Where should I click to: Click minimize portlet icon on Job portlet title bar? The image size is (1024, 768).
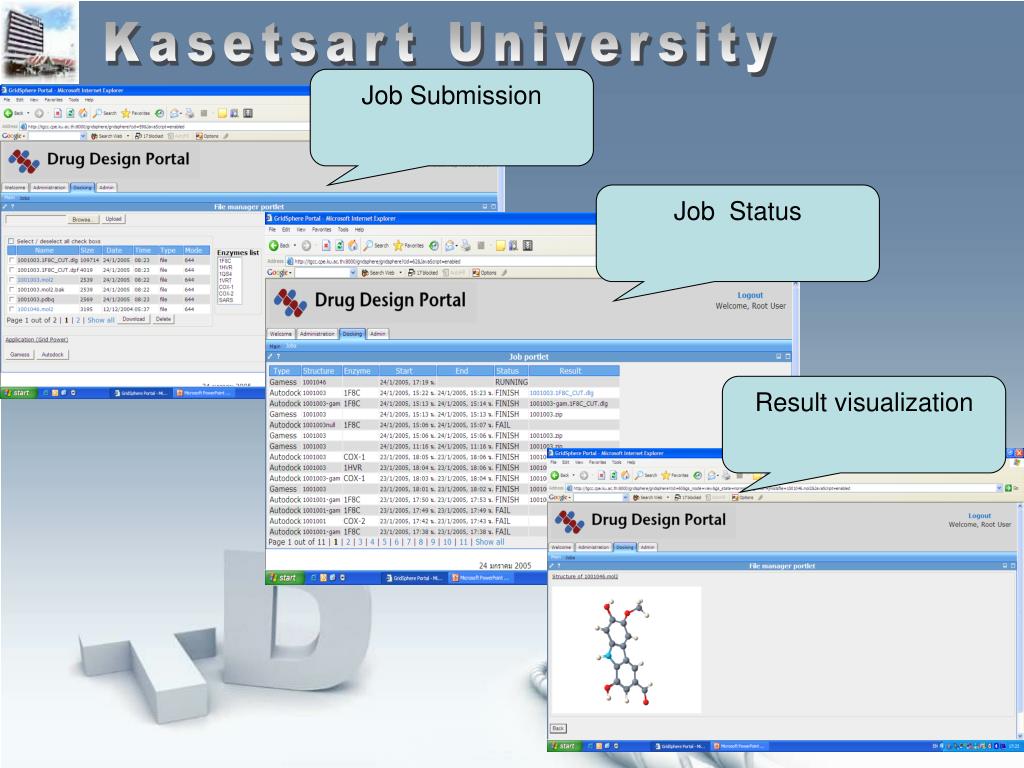[x=778, y=357]
